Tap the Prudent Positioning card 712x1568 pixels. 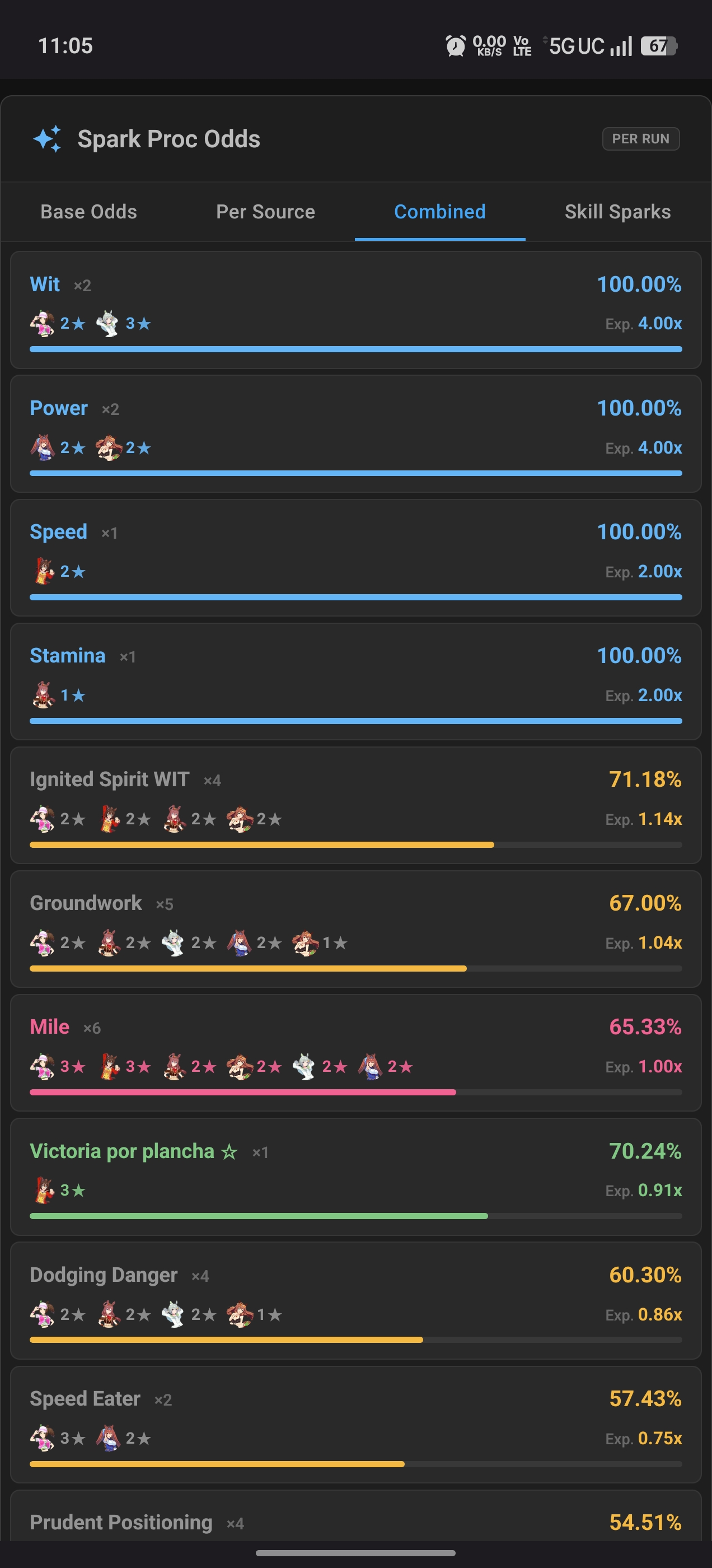356,1516
